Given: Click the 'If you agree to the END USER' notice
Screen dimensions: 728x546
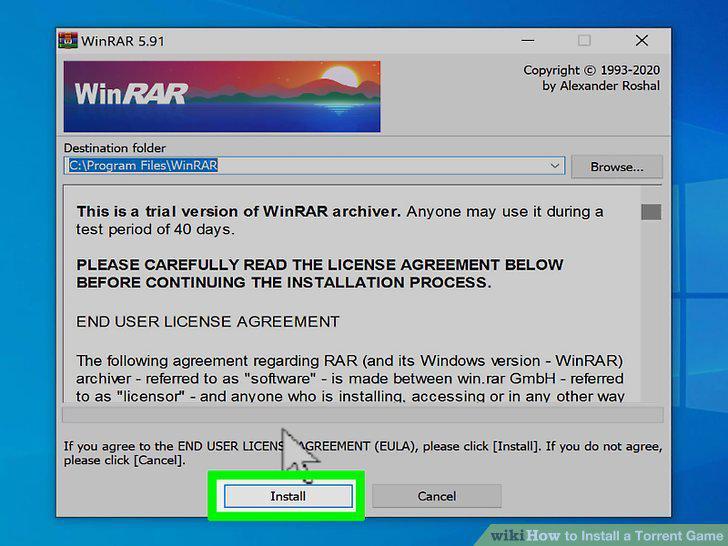Looking at the screenshot, I should 363,453.
